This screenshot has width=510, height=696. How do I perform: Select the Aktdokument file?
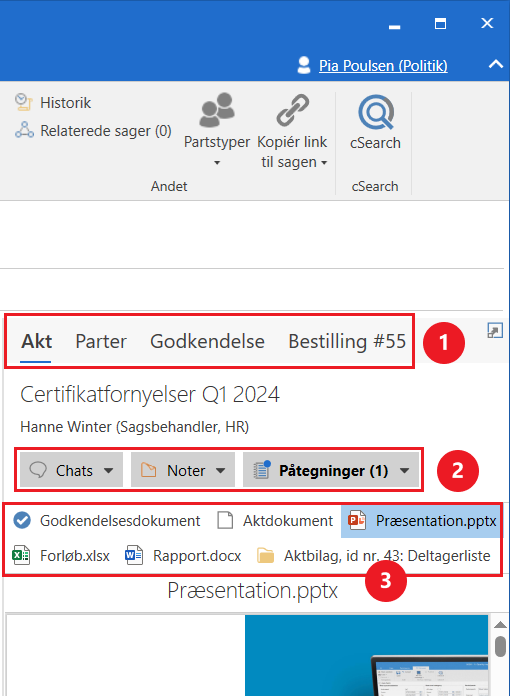(275, 520)
